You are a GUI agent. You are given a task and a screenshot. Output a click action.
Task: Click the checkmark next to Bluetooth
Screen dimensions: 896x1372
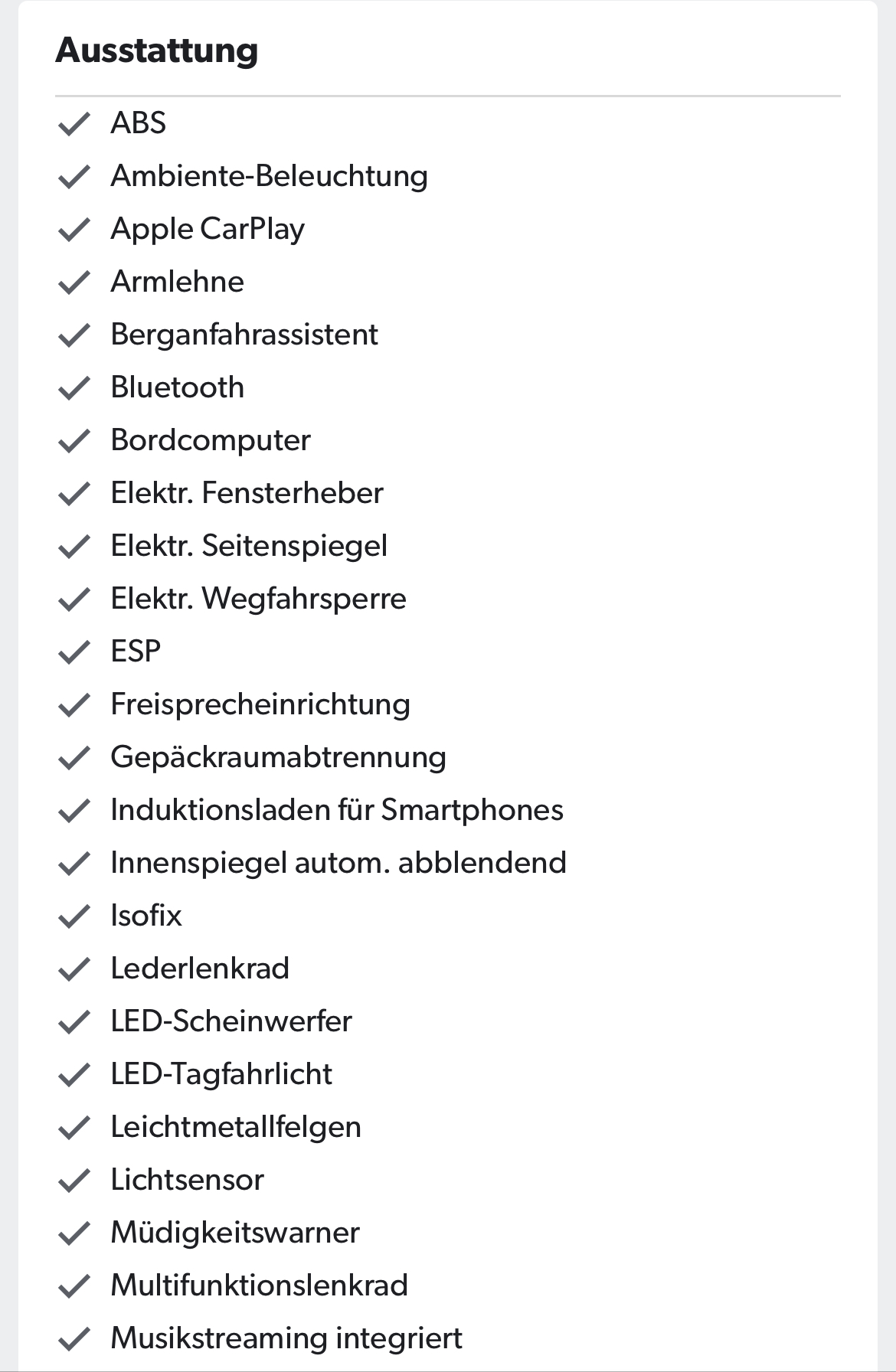(x=74, y=388)
